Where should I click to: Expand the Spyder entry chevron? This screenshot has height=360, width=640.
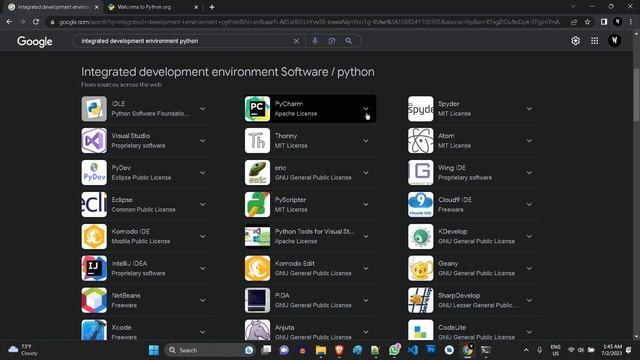click(529, 109)
